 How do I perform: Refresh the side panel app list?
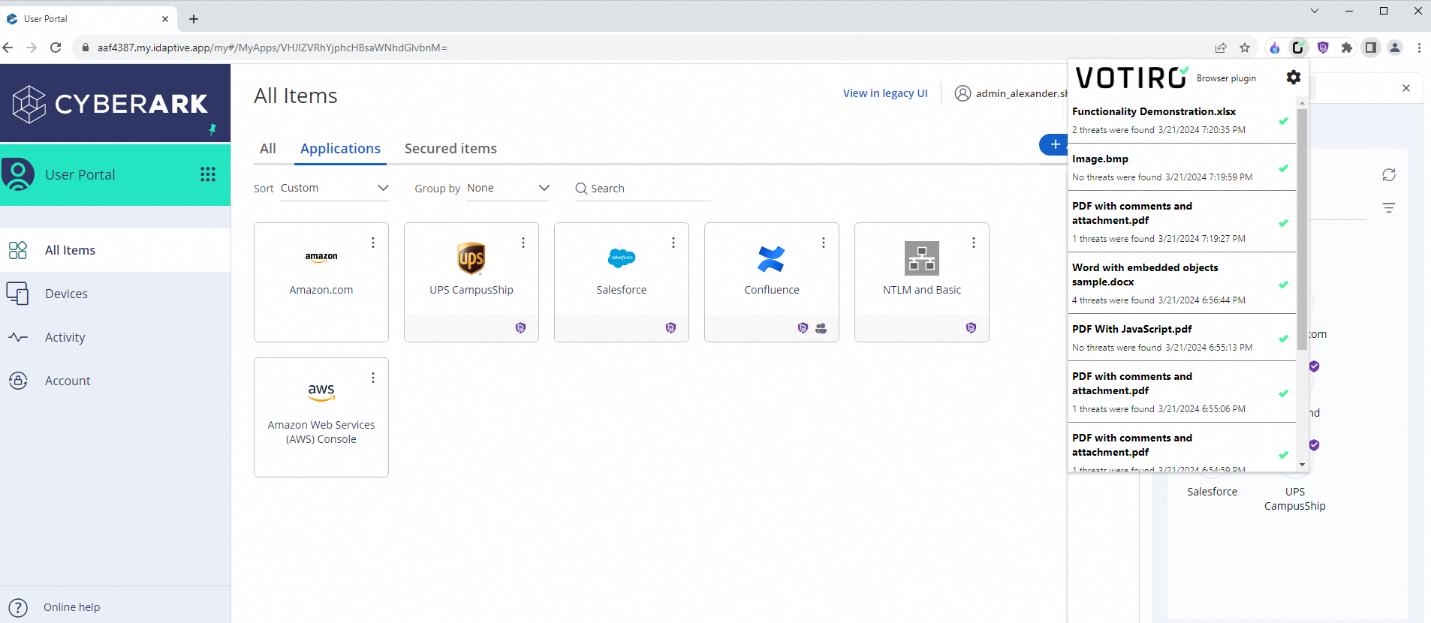coord(1389,175)
